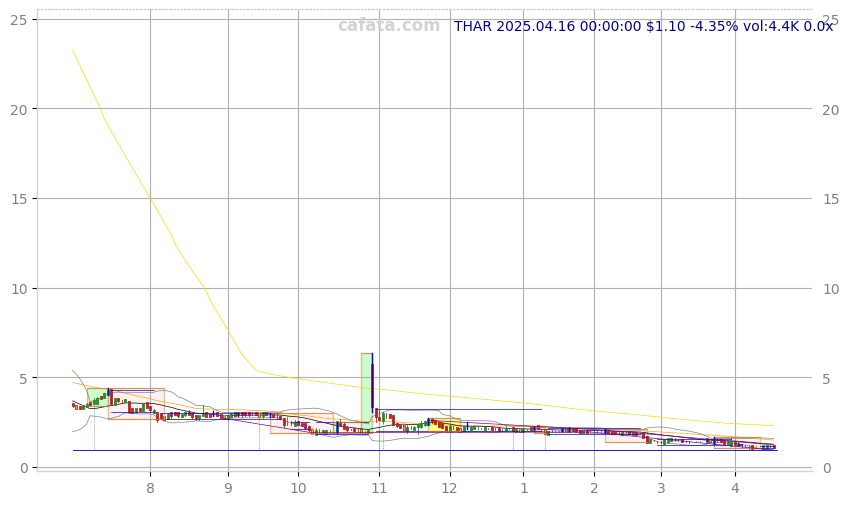Image resolution: width=849 pixels, height=505 pixels.
Task: Click the left y-axis value 5
Action: (23, 378)
